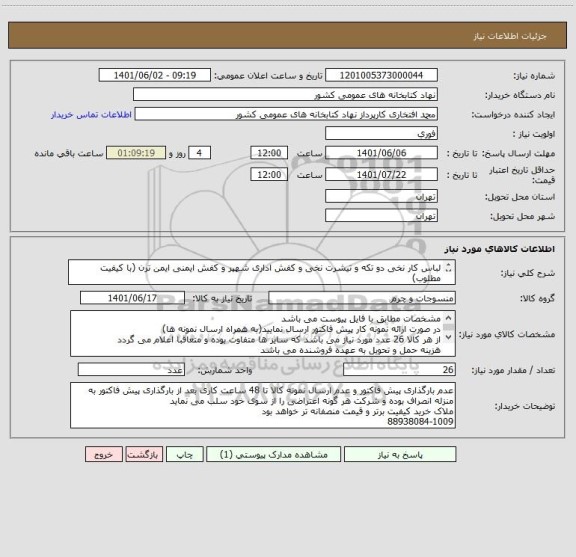
Task: Click the response deadline hour field 12:00
Action: click(x=269, y=153)
